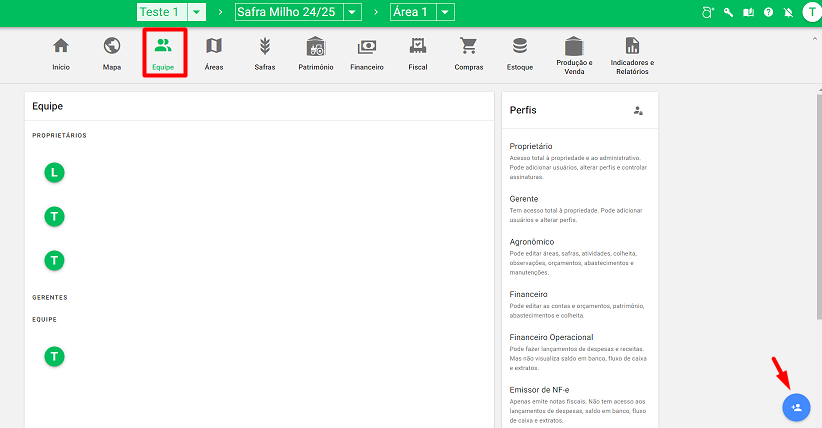Expand the Área 1 dropdown
The height and width of the screenshot is (428, 822).
445,12
